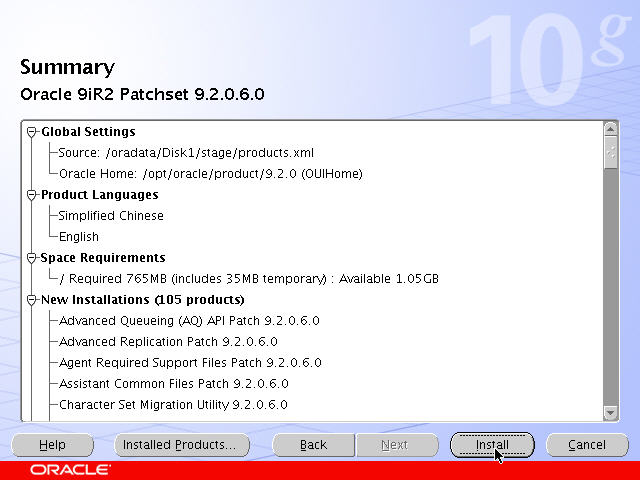
Task: Click the scrollbar down arrow
Action: coord(610,413)
